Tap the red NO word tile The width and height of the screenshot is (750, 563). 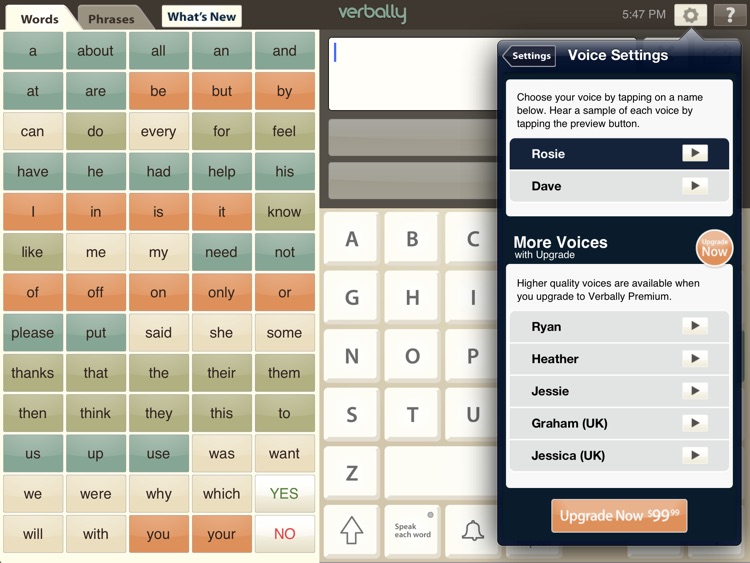click(x=284, y=533)
